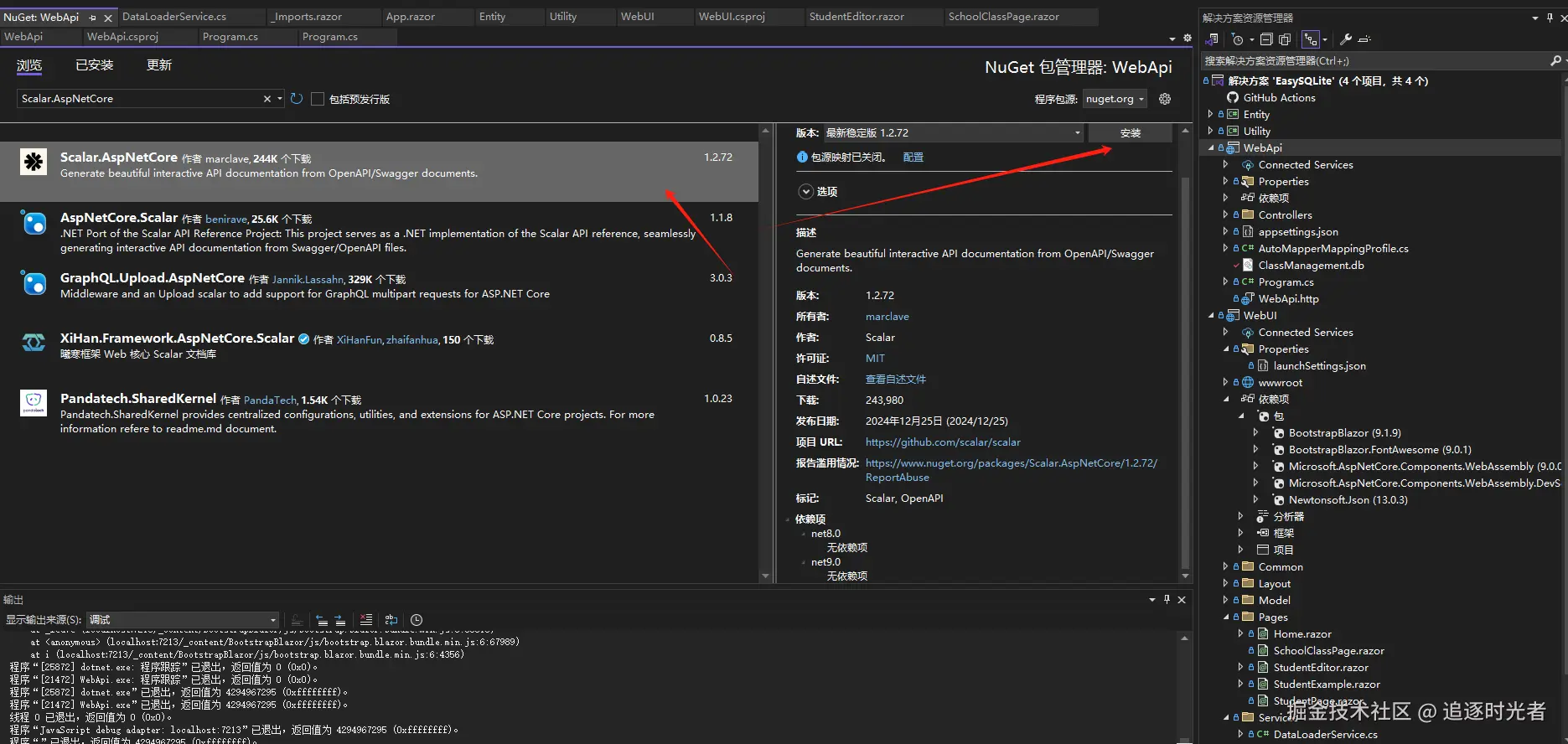Screen dimensions: 1568x744
Task: Open the MIT license link
Action: pyautogui.click(x=875, y=359)
